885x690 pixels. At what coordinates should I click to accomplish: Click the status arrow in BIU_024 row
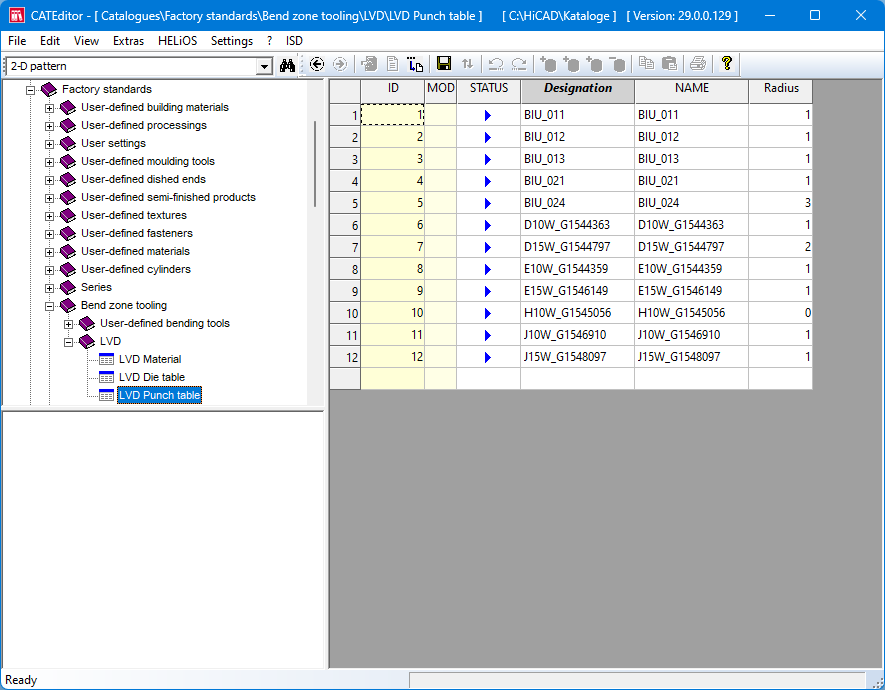488,204
